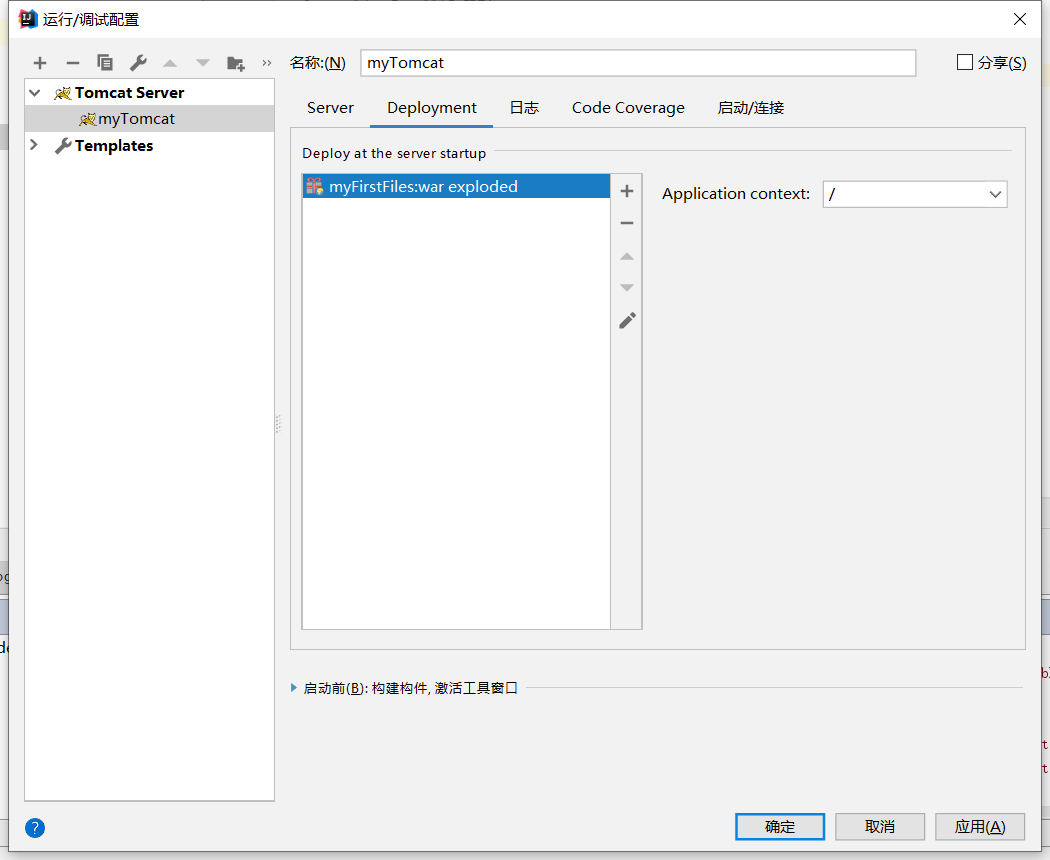1050x860 pixels.
Task: Click the Tomcat Server label
Action: [x=129, y=92]
